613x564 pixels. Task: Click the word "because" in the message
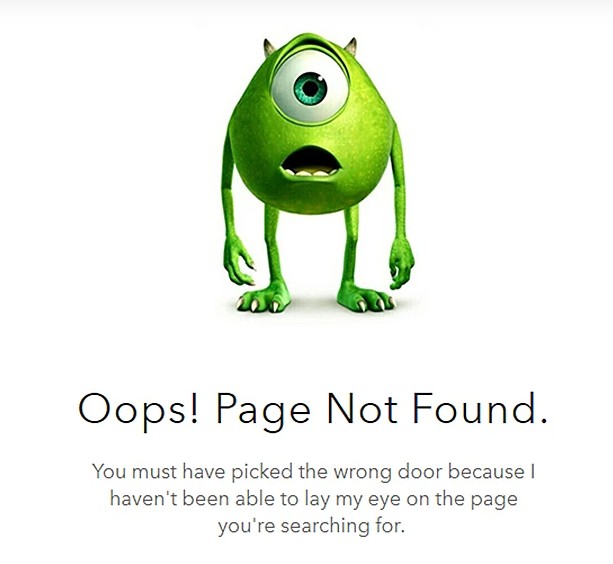[486, 471]
